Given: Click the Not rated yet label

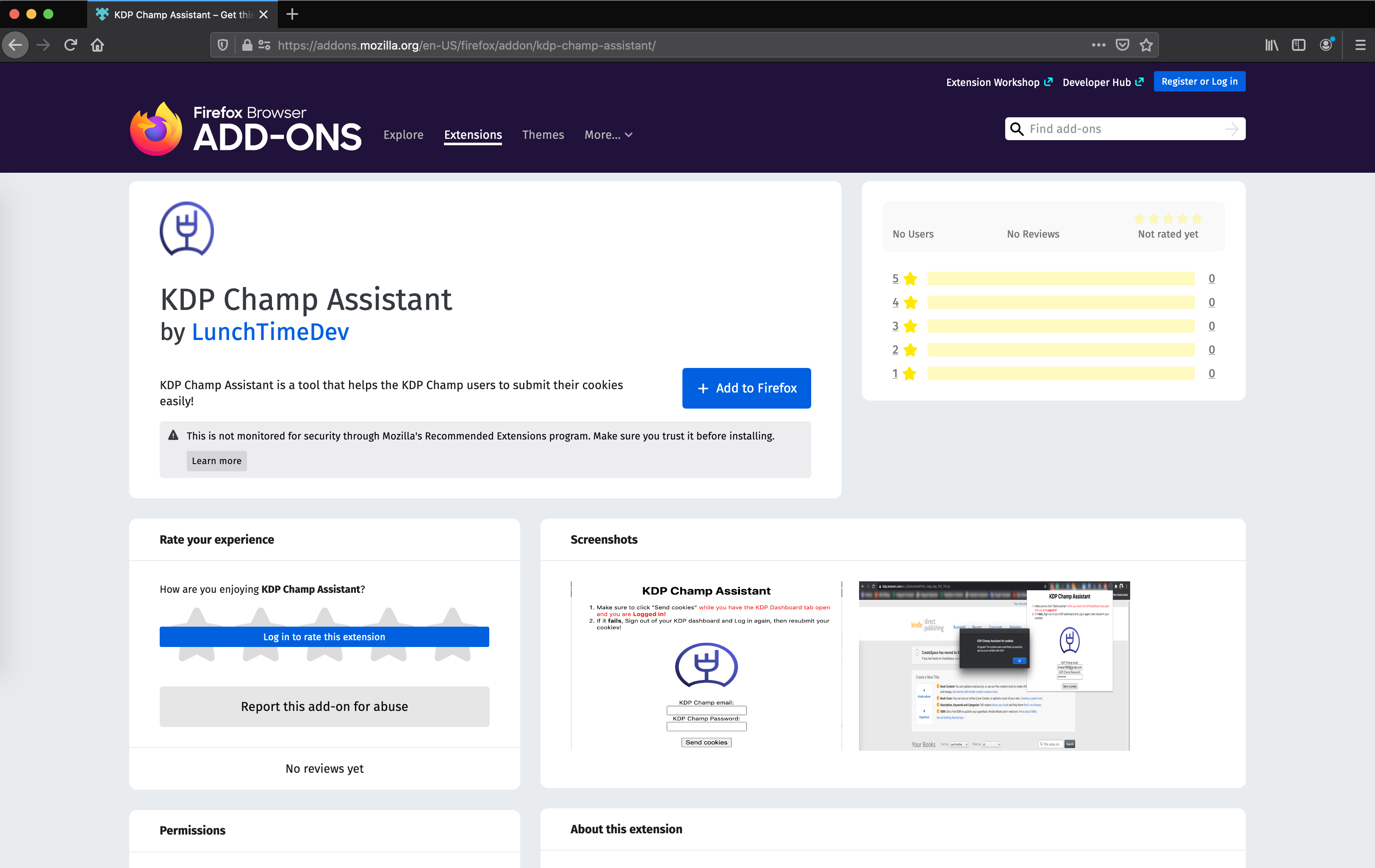Looking at the screenshot, I should tap(1168, 234).
